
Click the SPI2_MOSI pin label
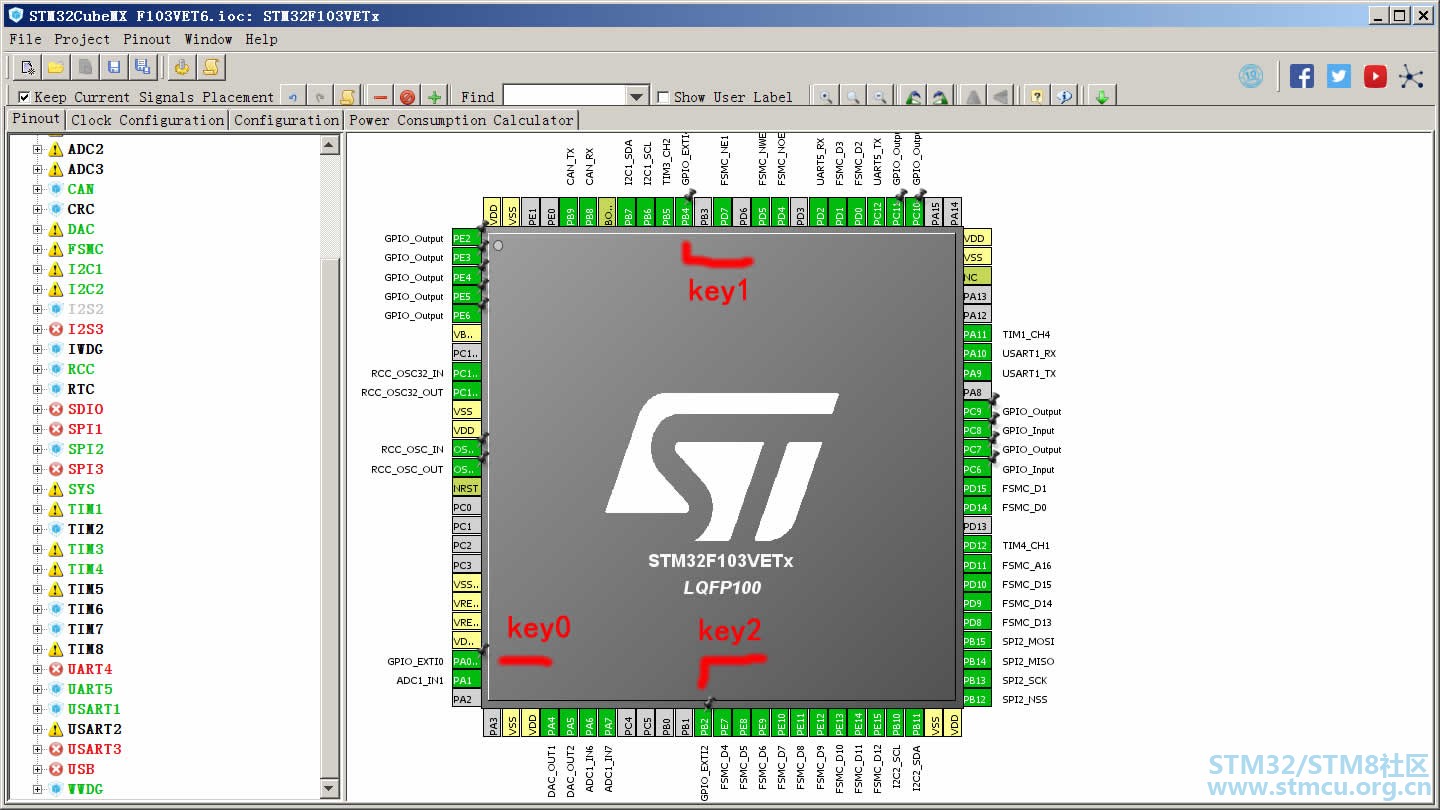(x=1028, y=642)
